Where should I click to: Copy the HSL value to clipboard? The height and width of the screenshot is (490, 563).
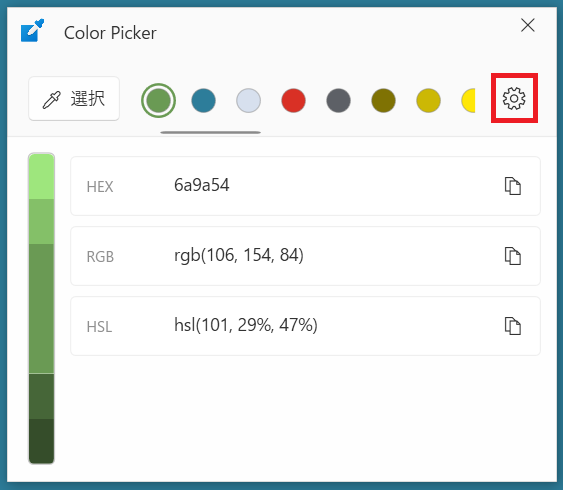point(513,326)
